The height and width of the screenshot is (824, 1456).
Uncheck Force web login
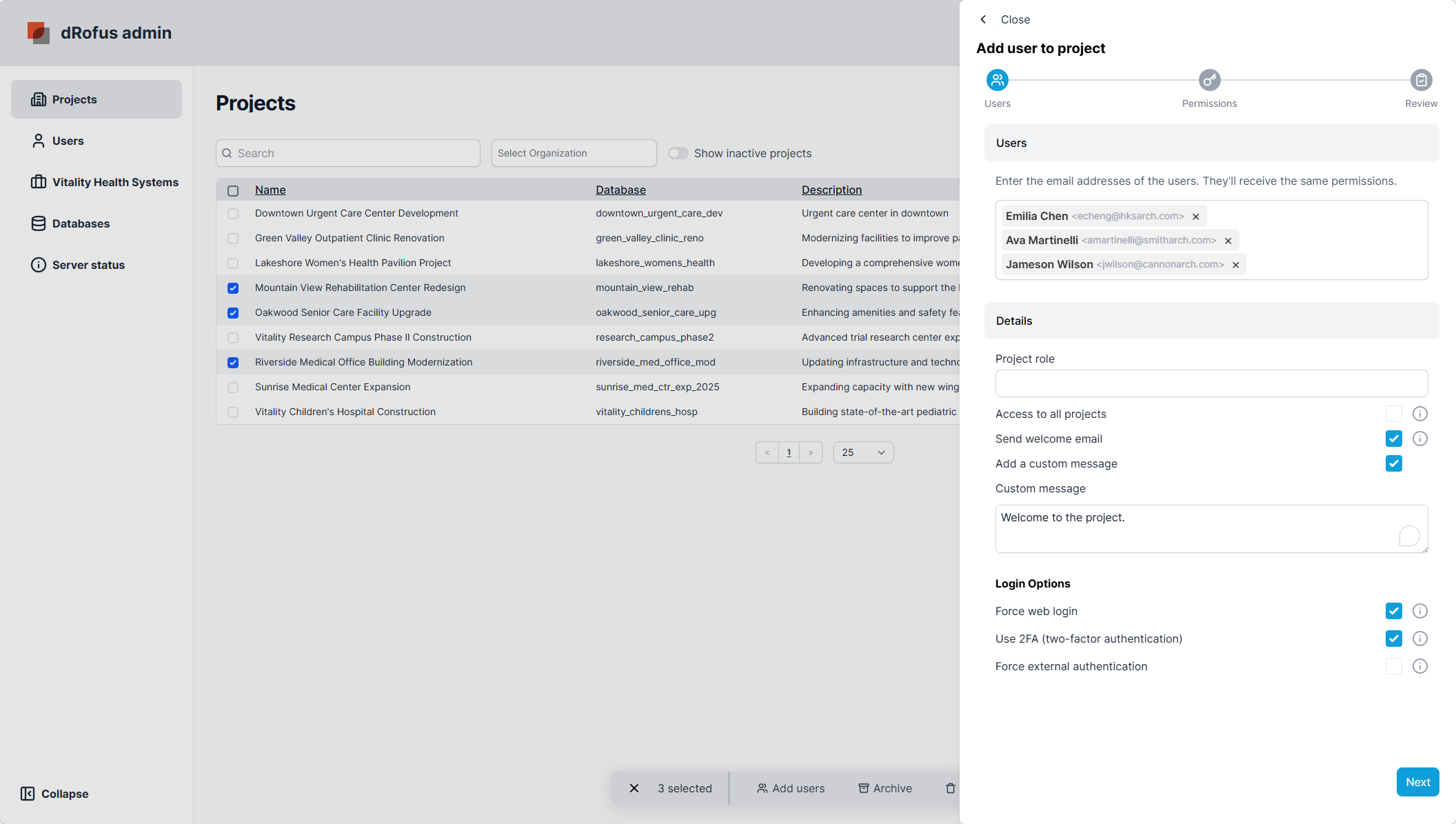tap(1394, 611)
